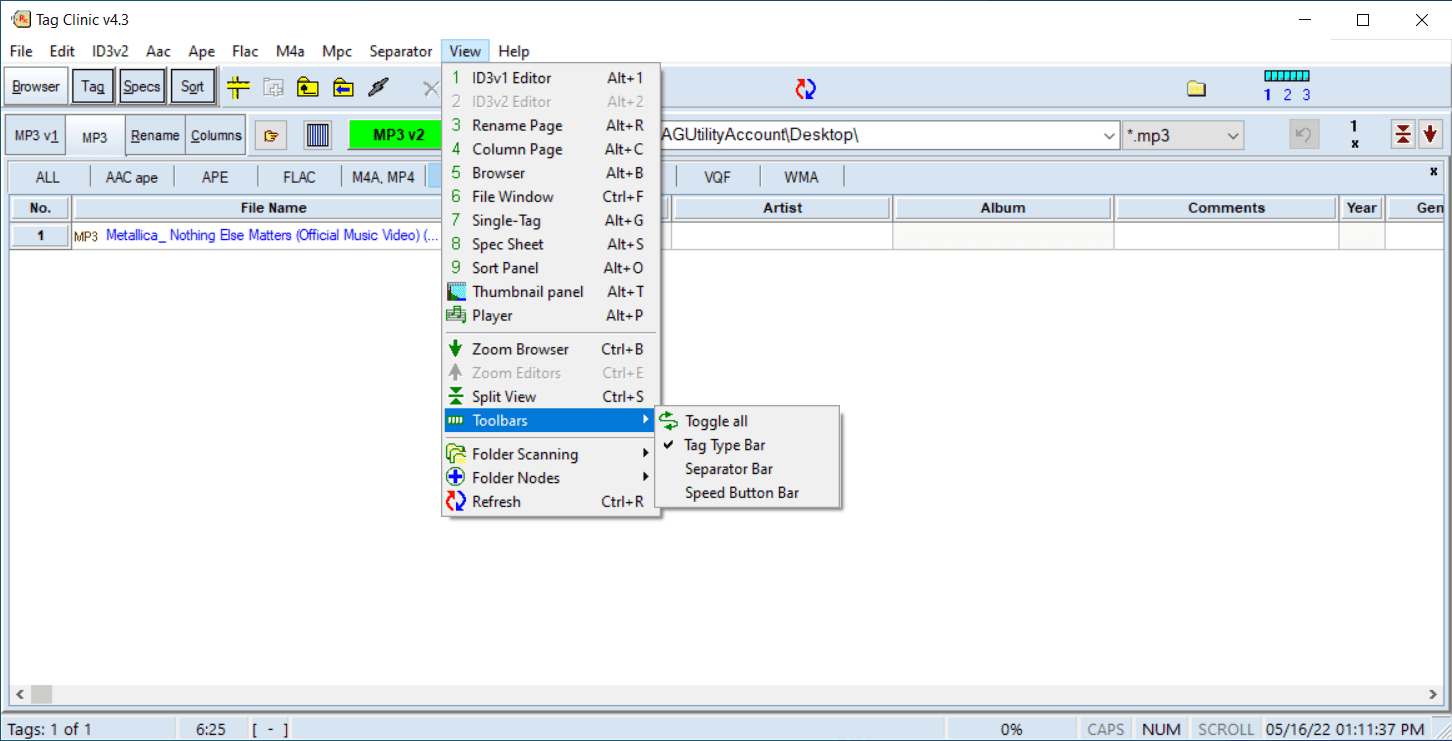Open the ID3v2 menu

(x=110, y=51)
